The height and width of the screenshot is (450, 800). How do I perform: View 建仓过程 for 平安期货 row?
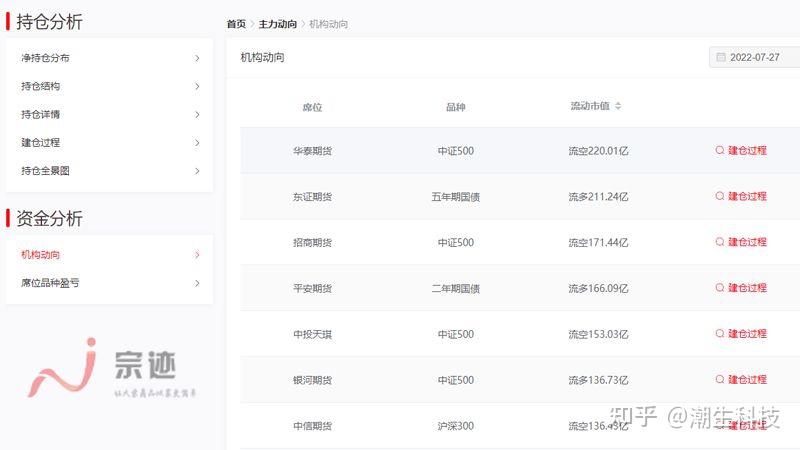(747, 288)
